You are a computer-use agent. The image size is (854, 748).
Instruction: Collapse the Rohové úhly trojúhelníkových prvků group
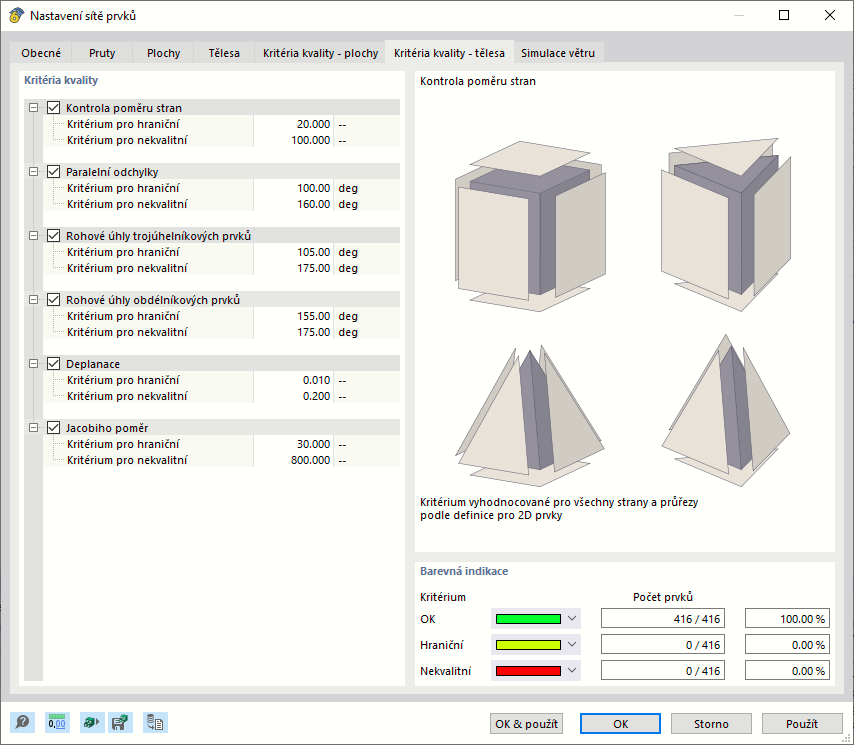tap(34, 235)
